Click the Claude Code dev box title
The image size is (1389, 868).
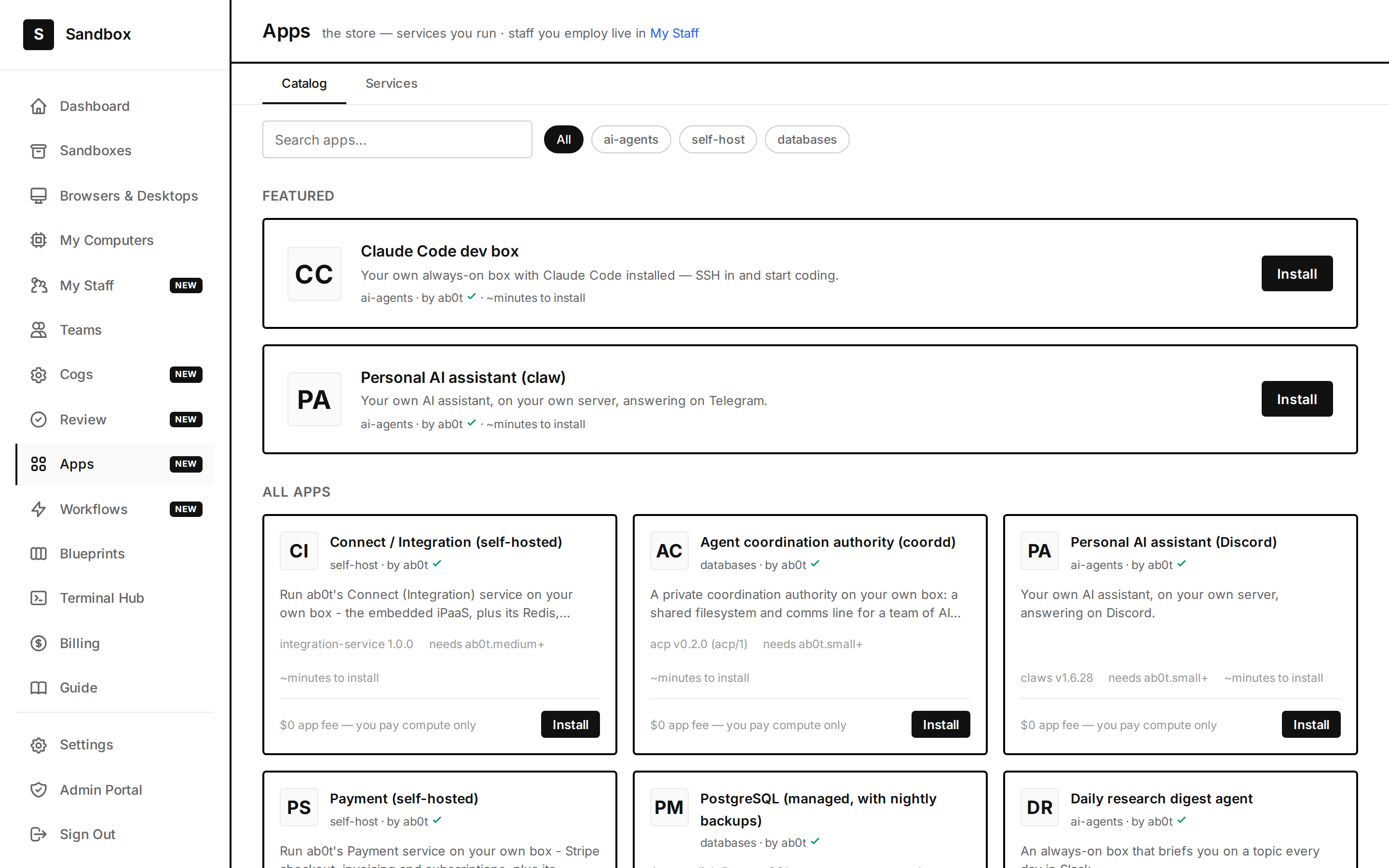coord(440,251)
